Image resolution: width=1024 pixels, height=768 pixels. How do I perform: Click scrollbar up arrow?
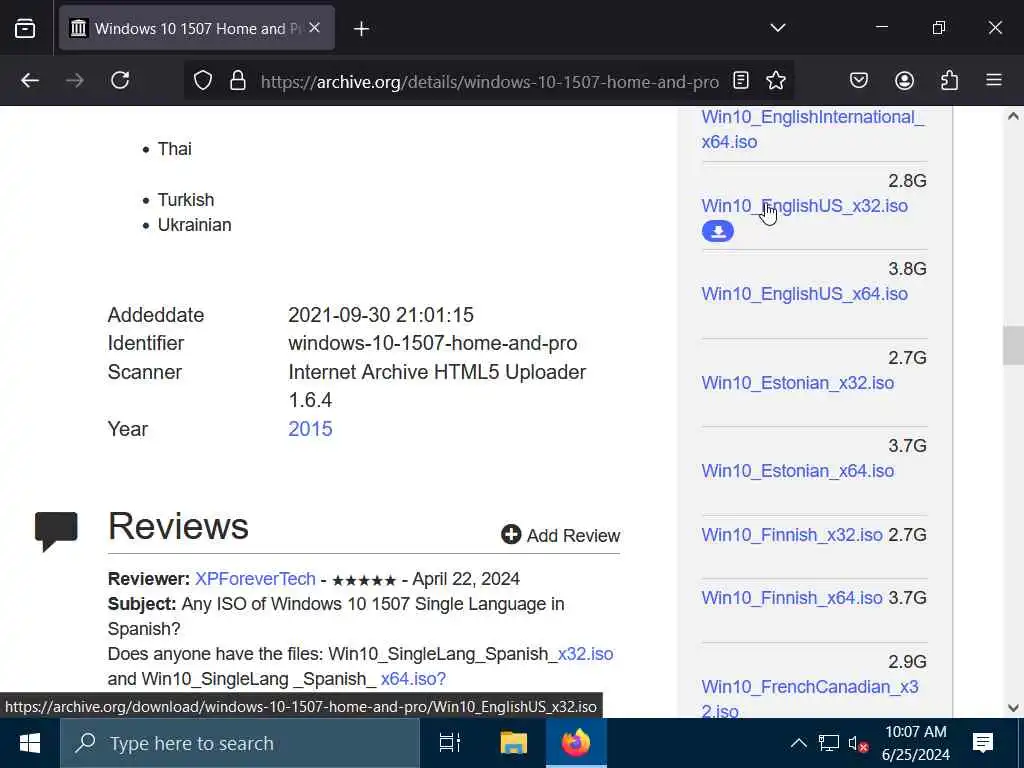click(x=1013, y=116)
